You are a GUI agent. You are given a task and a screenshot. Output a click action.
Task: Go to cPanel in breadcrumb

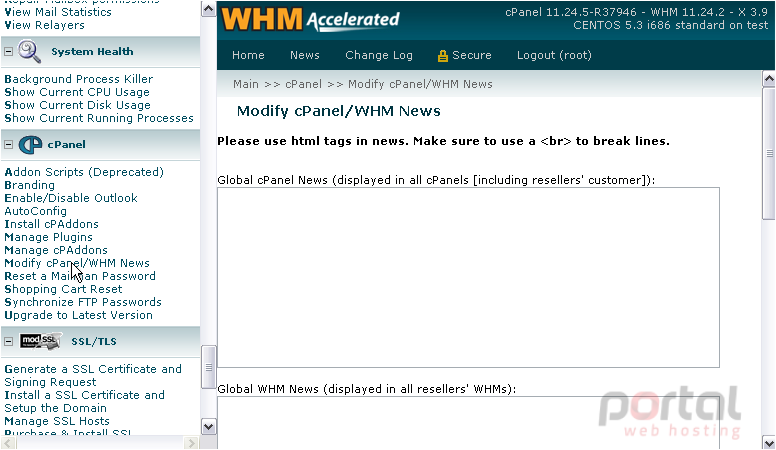click(303, 84)
